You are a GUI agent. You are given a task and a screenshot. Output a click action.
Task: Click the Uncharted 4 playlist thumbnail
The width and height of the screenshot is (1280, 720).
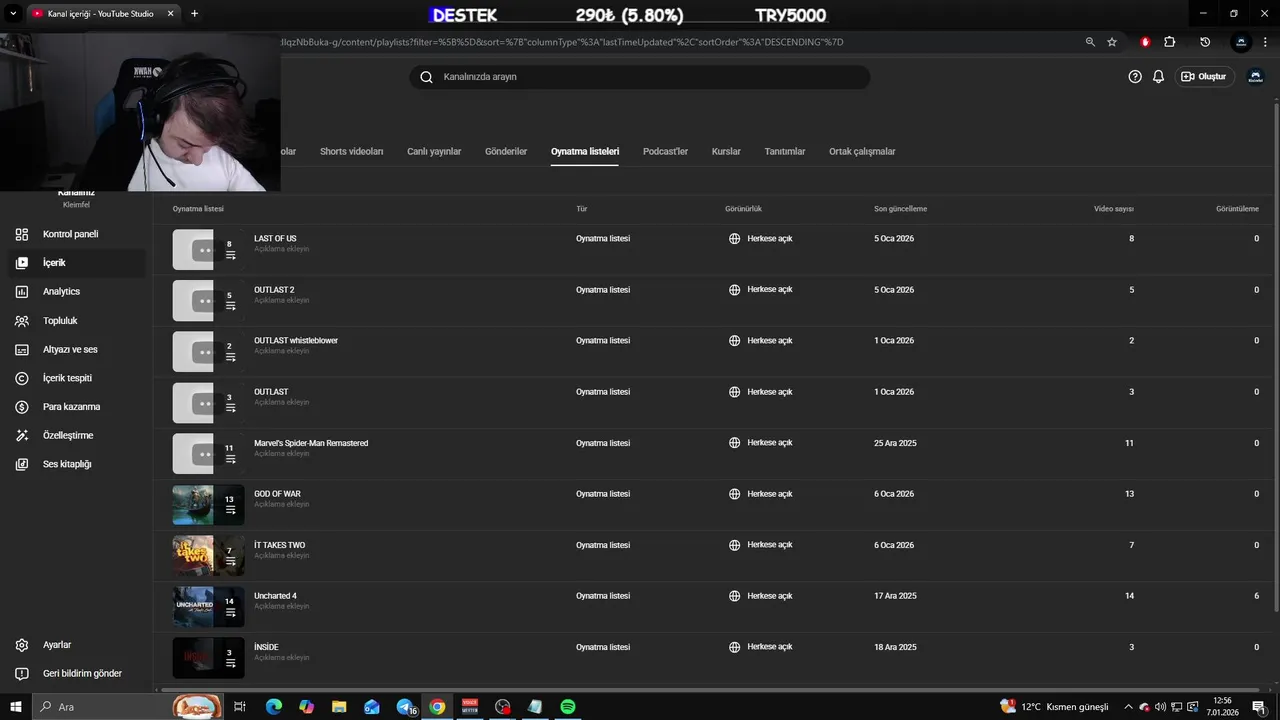(208, 607)
